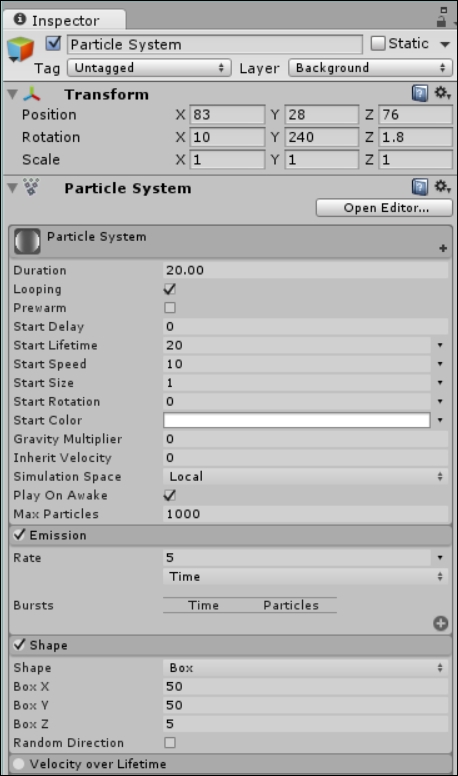Click the Particle System help book icon
The height and width of the screenshot is (776, 458).
419,187
